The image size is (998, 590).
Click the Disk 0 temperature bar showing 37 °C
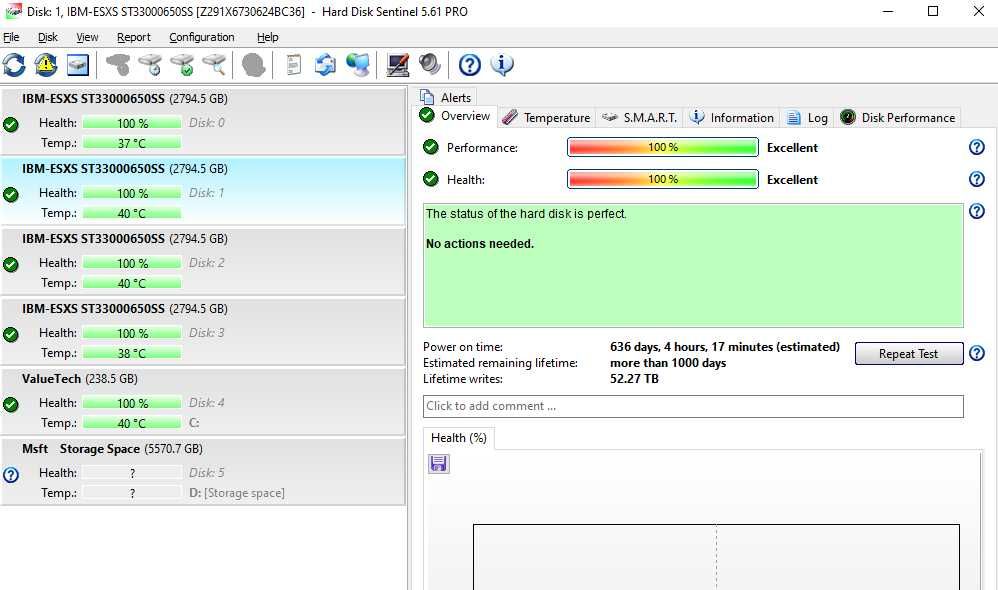click(x=132, y=143)
